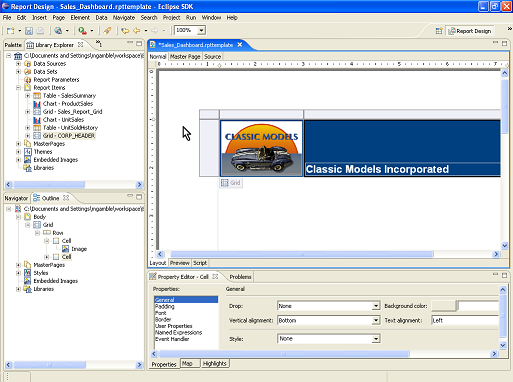Select Image node in Outline
Viewport: 513px width, 382px height.
(x=79, y=249)
